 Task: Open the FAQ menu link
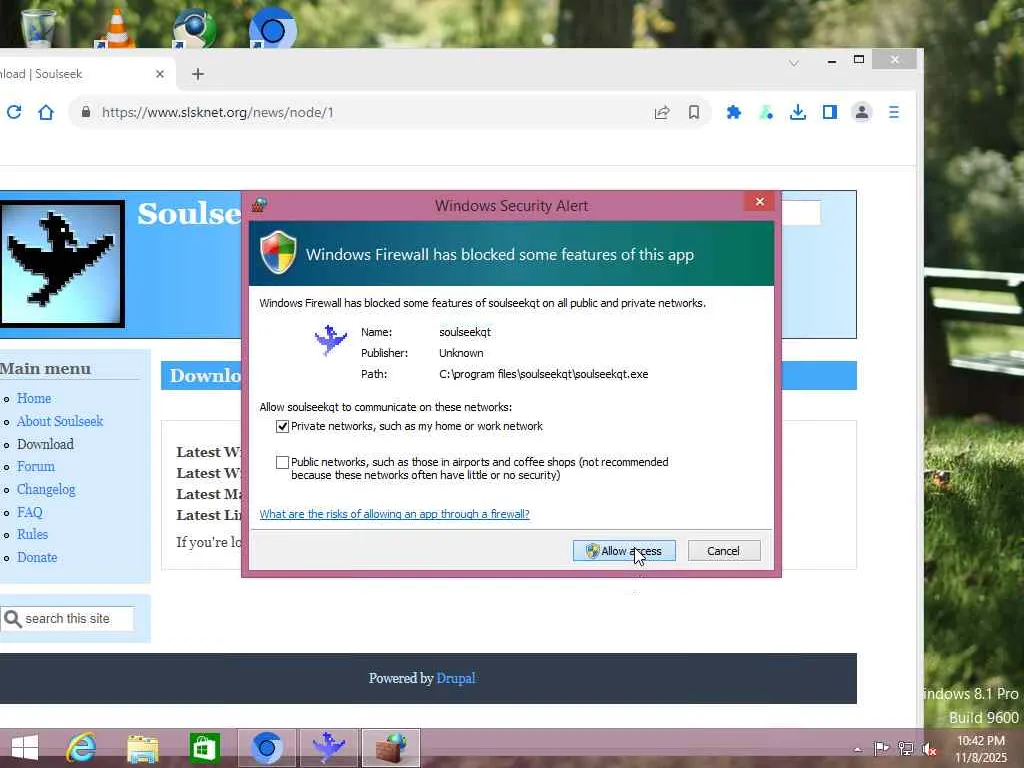tap(29, 512)
